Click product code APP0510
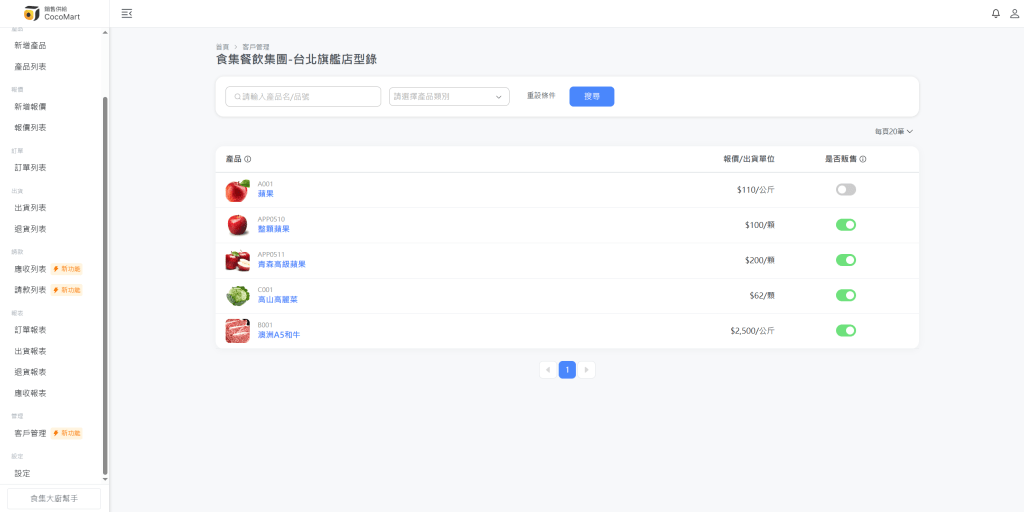Viewport: 1024px width, 512px height. click(x=271, y=219)
